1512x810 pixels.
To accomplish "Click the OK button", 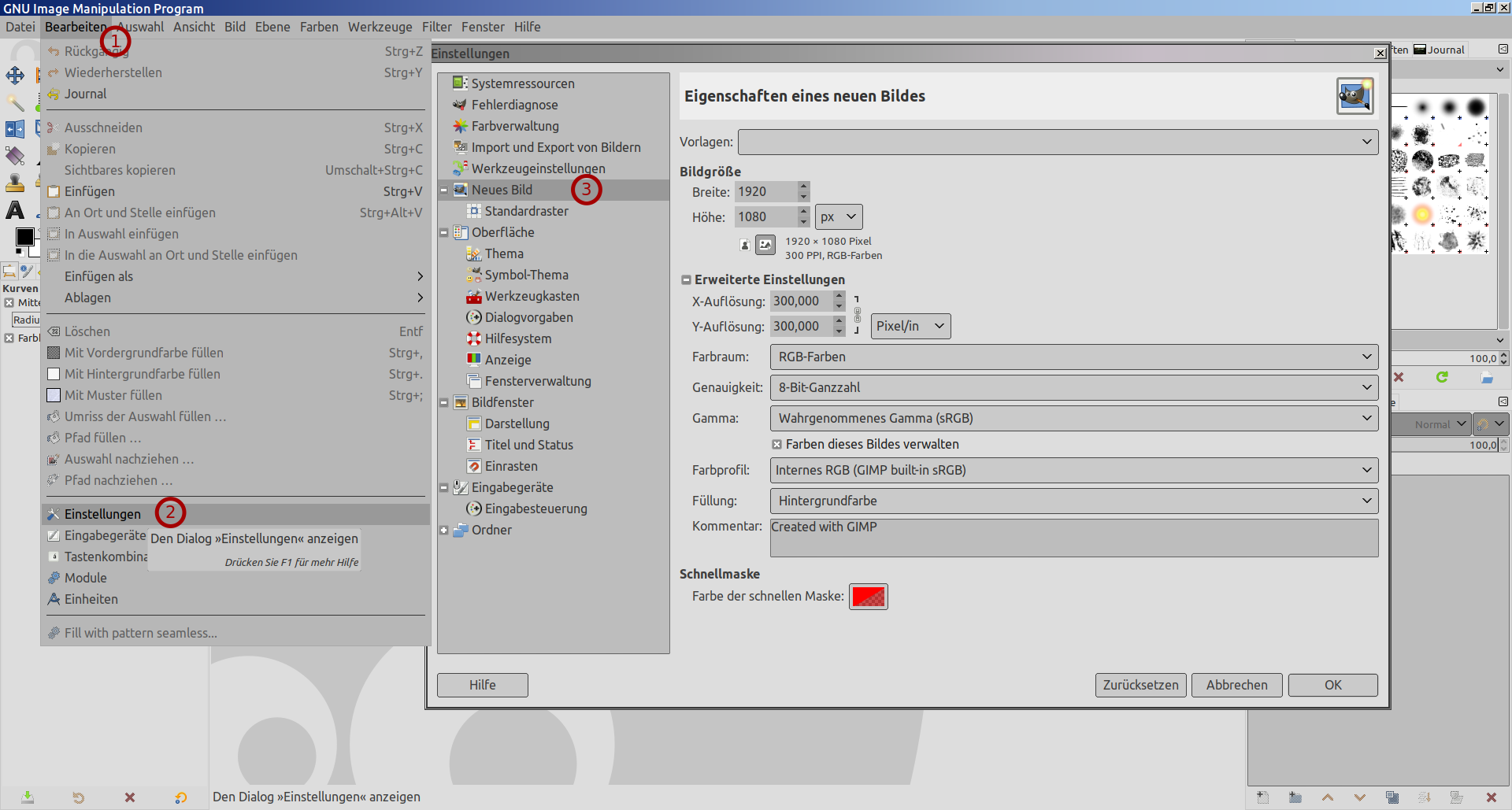I will [1333, 686].
